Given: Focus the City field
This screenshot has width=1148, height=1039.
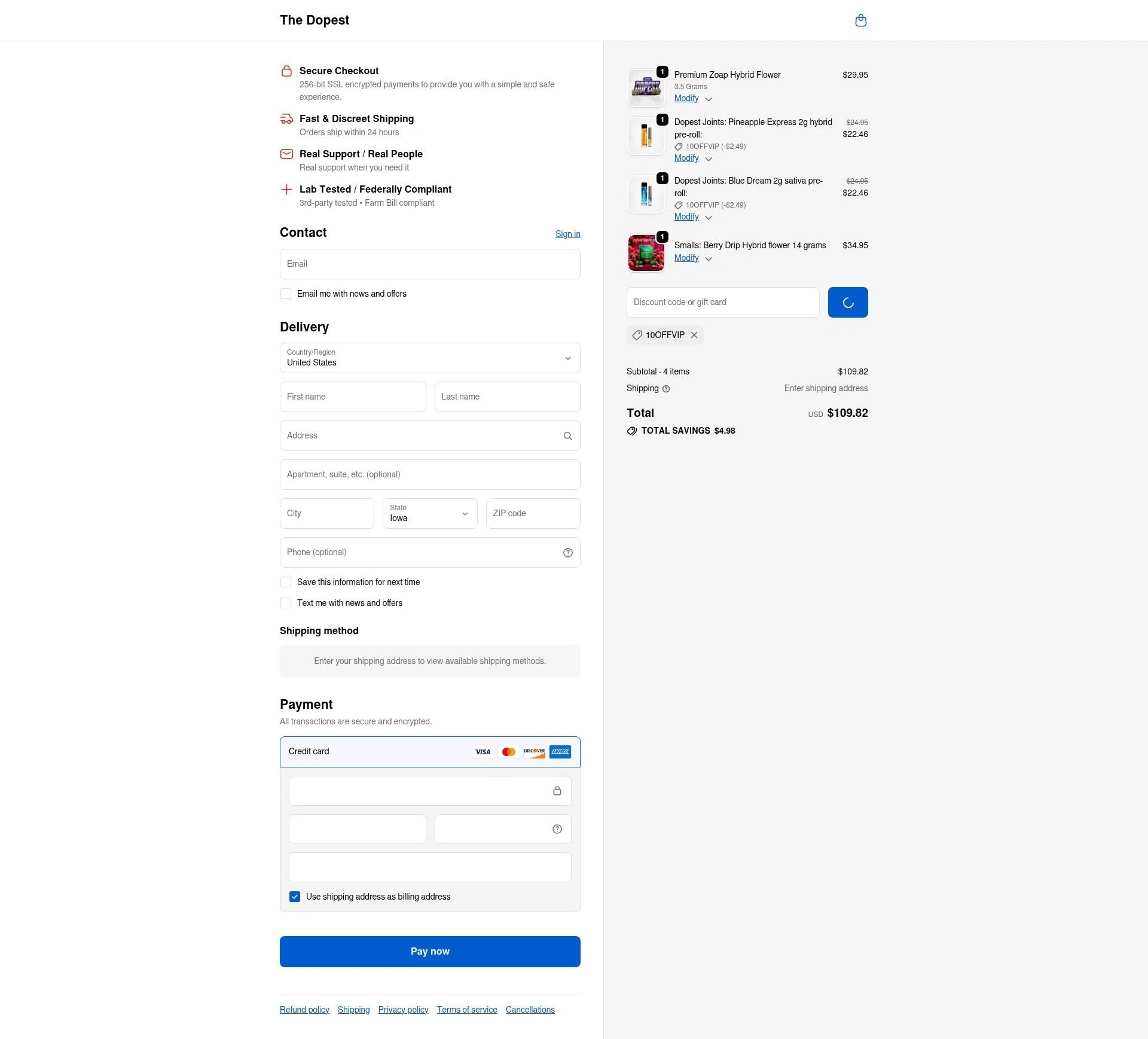Looking at the screenshot, I should (327, 514).
